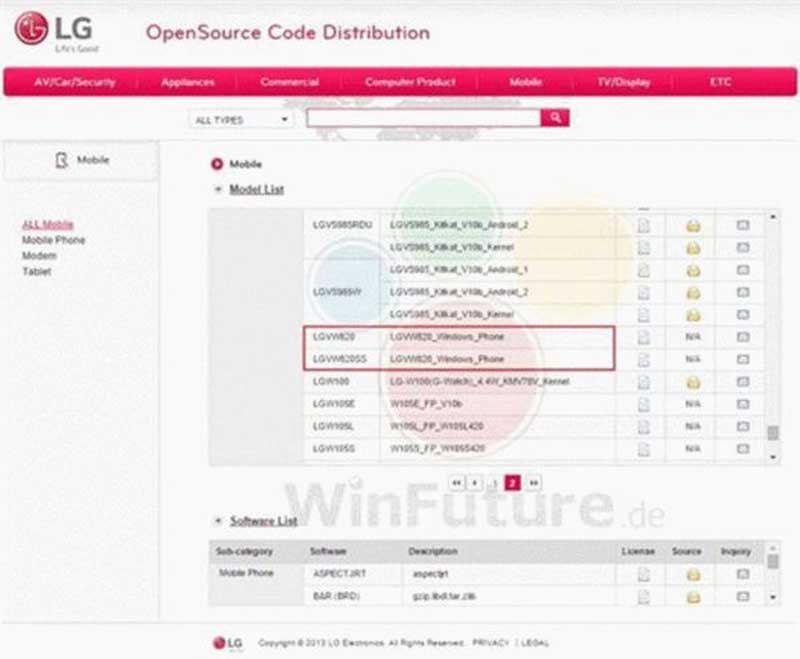Click the model list scrollbar thumb
The height and width of the screenshot is (659, 800).
click(773, 433)
